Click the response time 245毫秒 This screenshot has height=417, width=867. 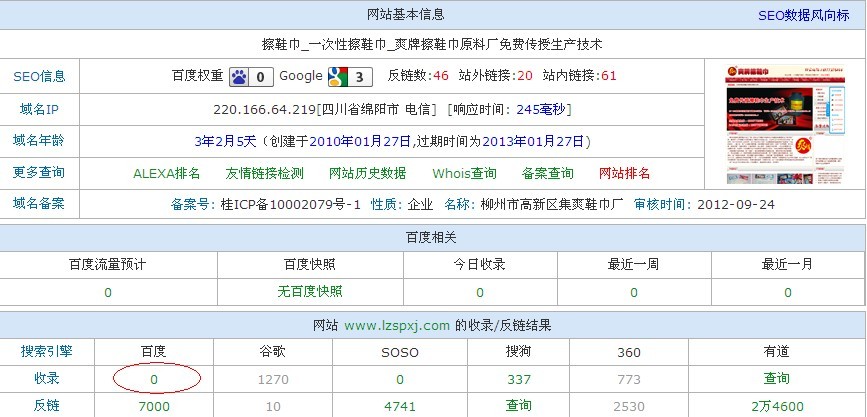541,110
